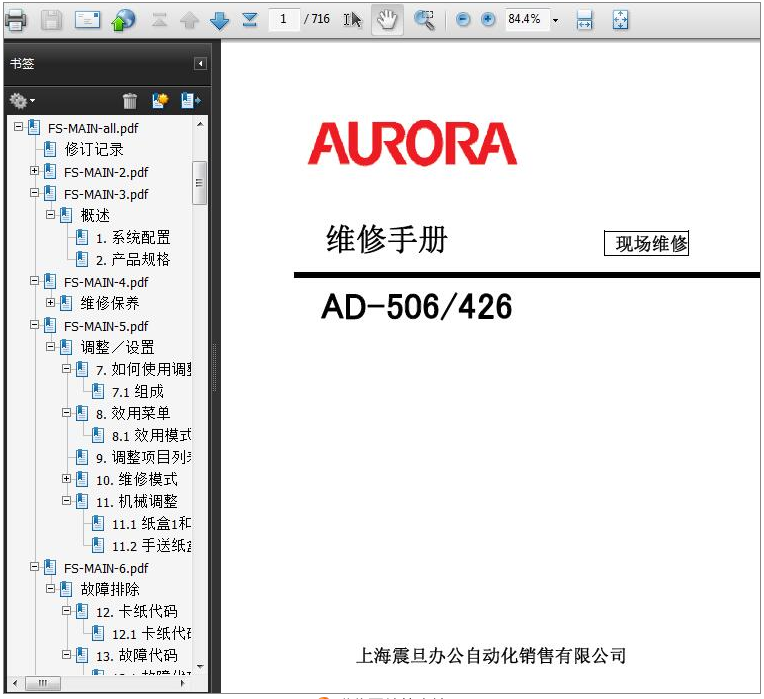Click bookmark panel scroll down arrow
The width and height of the screenshot is (764, 699).
point(200,666)
